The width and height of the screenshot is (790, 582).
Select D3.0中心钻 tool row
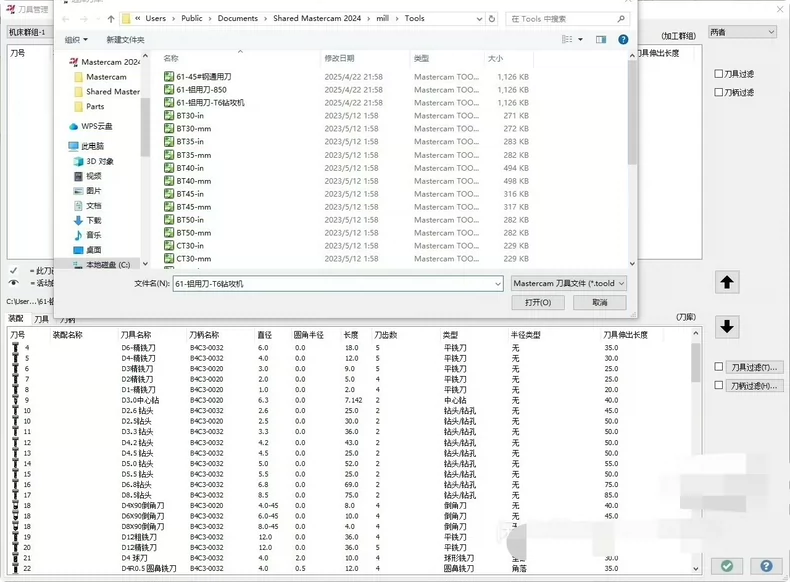pos(349,400)
